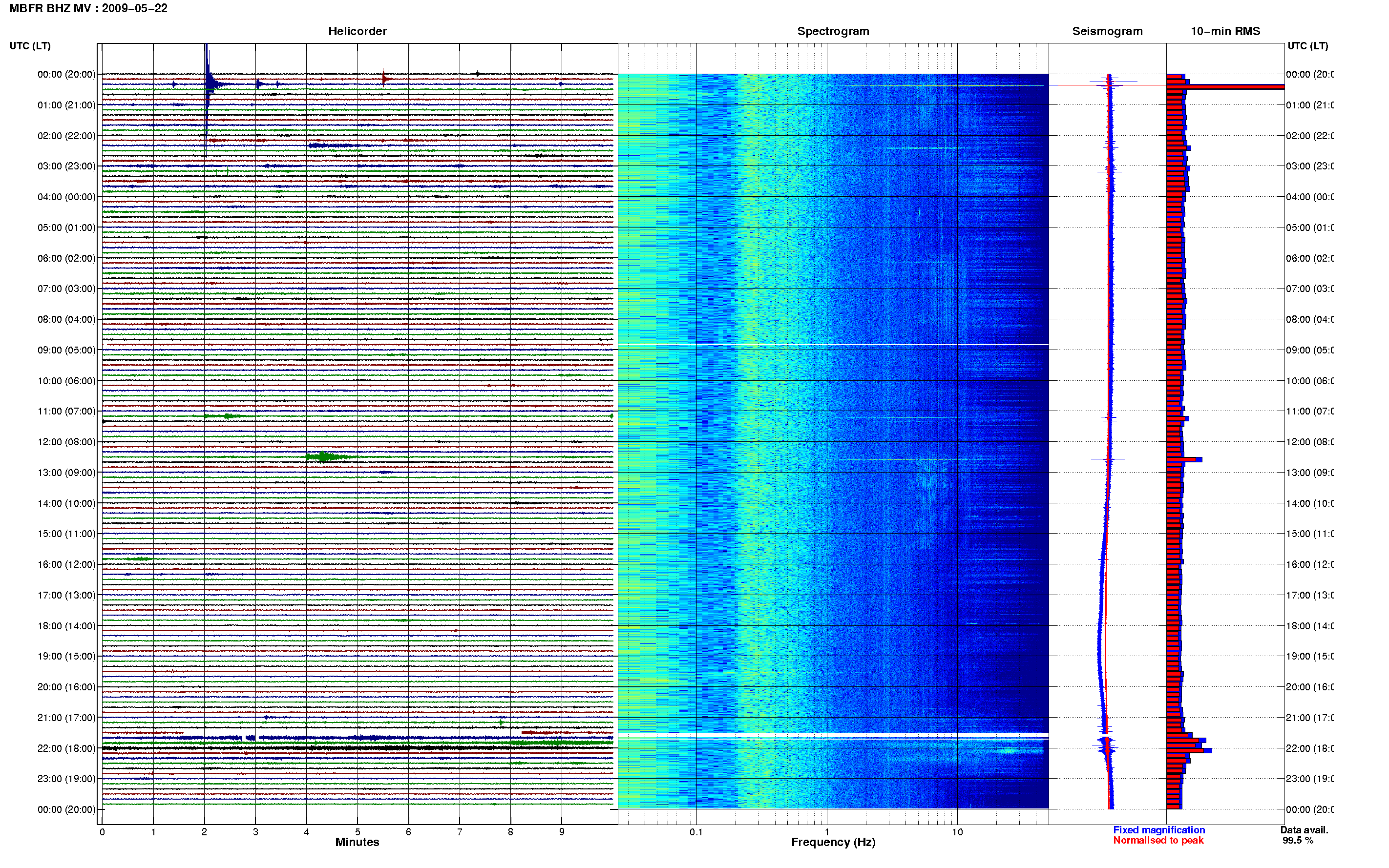Click the tallest red RMS bar near 00:20
The image size is (1389, 868).
(1225, 87)
